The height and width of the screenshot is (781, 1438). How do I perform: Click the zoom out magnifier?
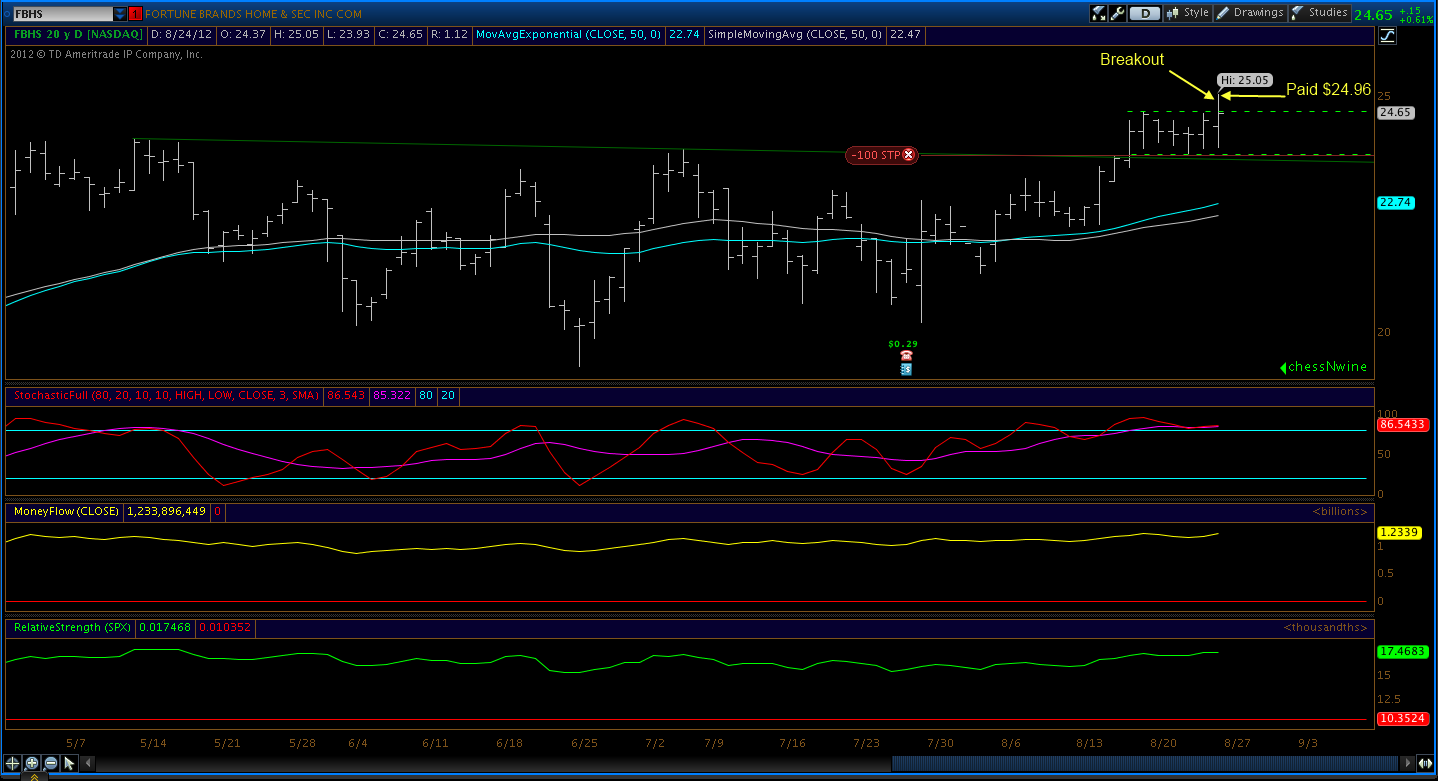click(x=50, y=763)
